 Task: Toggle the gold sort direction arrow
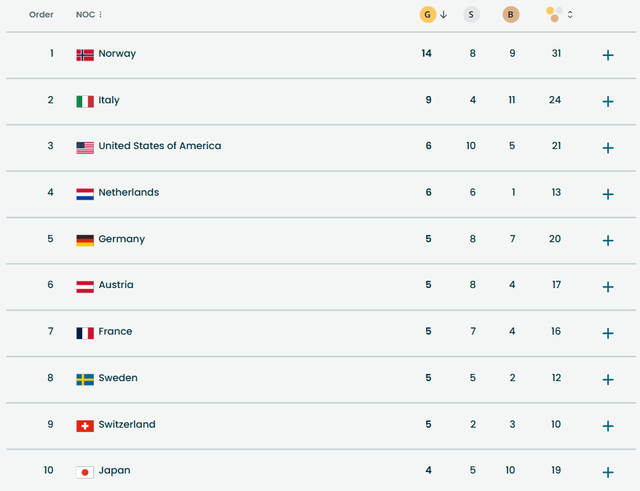(443, 14)
